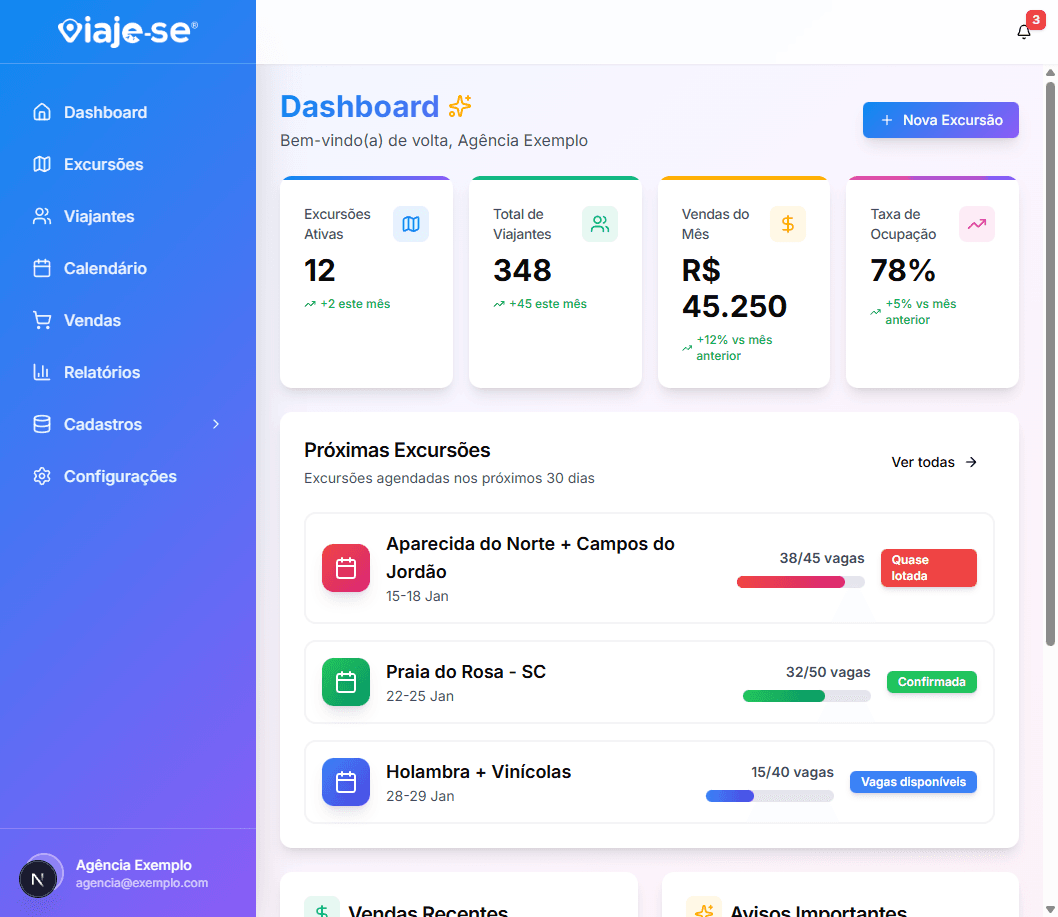Screen dimensions: 1058x917
Task: Click the green calendar icon for Praia do Rosa
Action: click(x=345, y=682)
